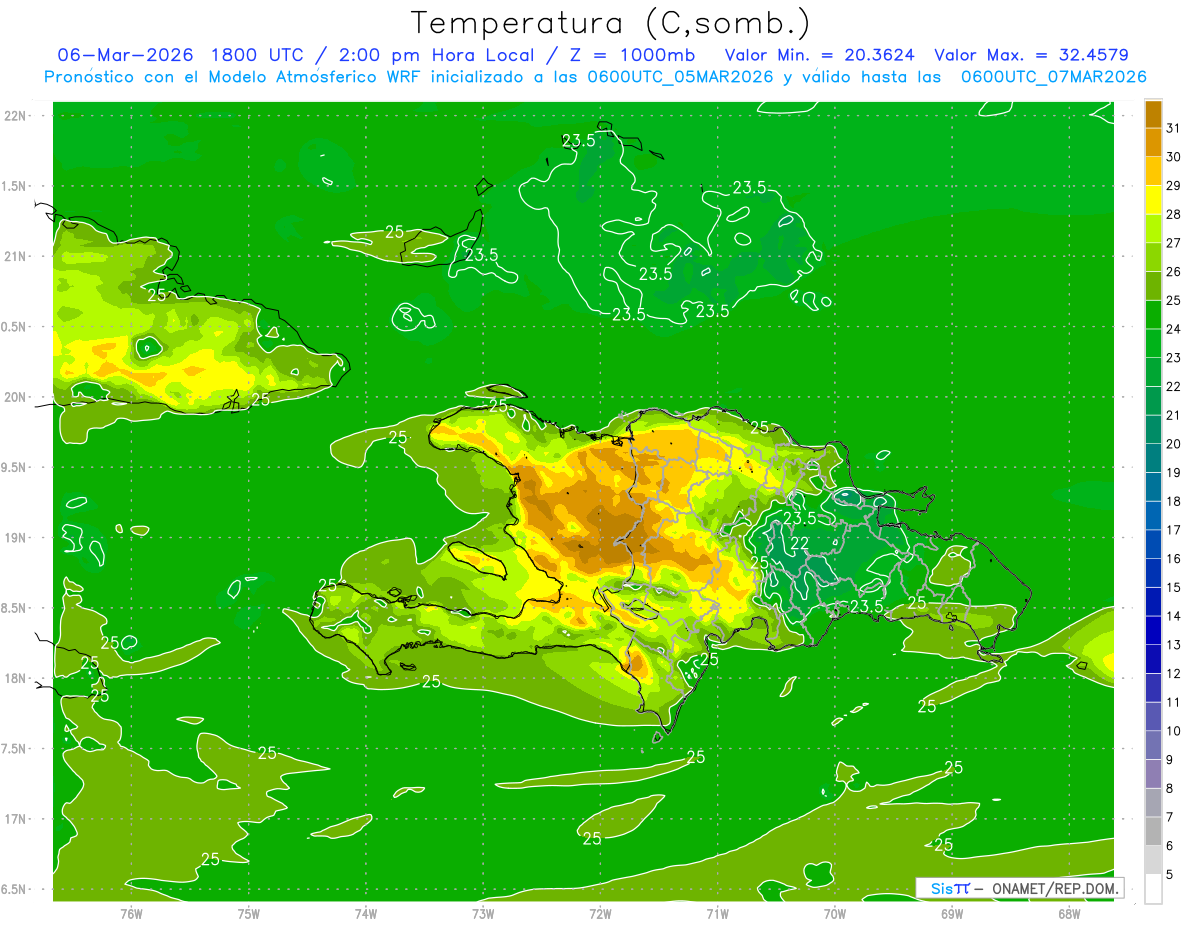Click "0600UTC_07MAR2026" valid-until time
This screenshot has height=927, width=1200.
[x=1053, y=77]
